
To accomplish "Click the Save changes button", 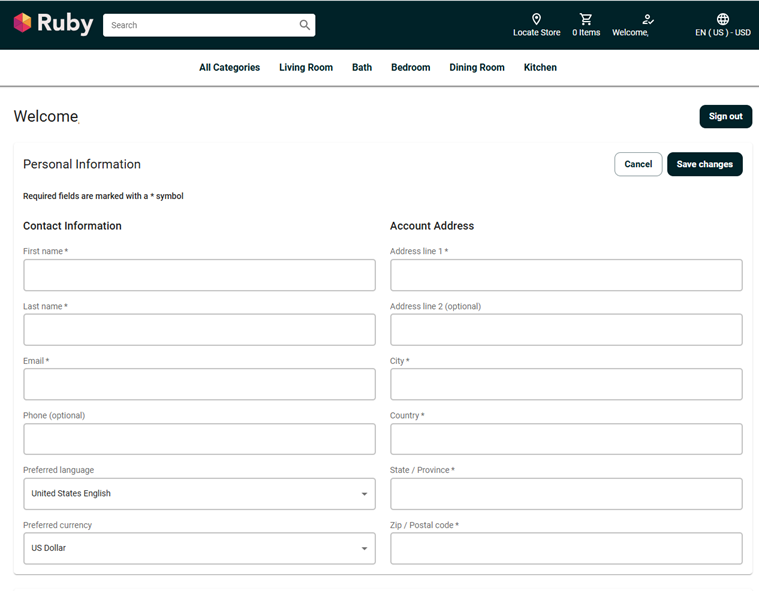I will point(704,164).
